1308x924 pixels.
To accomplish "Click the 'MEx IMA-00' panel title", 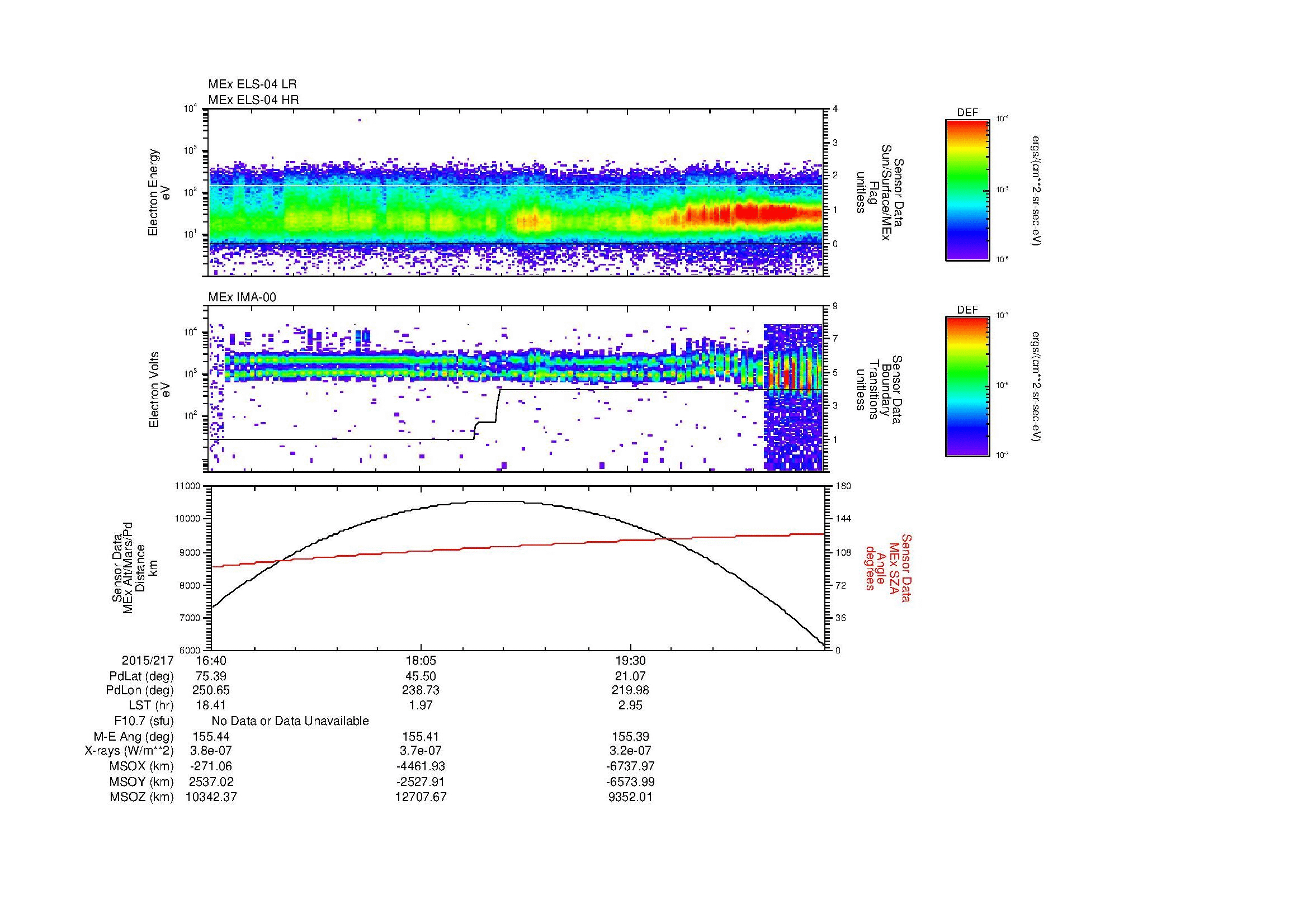I will [242, 297].
